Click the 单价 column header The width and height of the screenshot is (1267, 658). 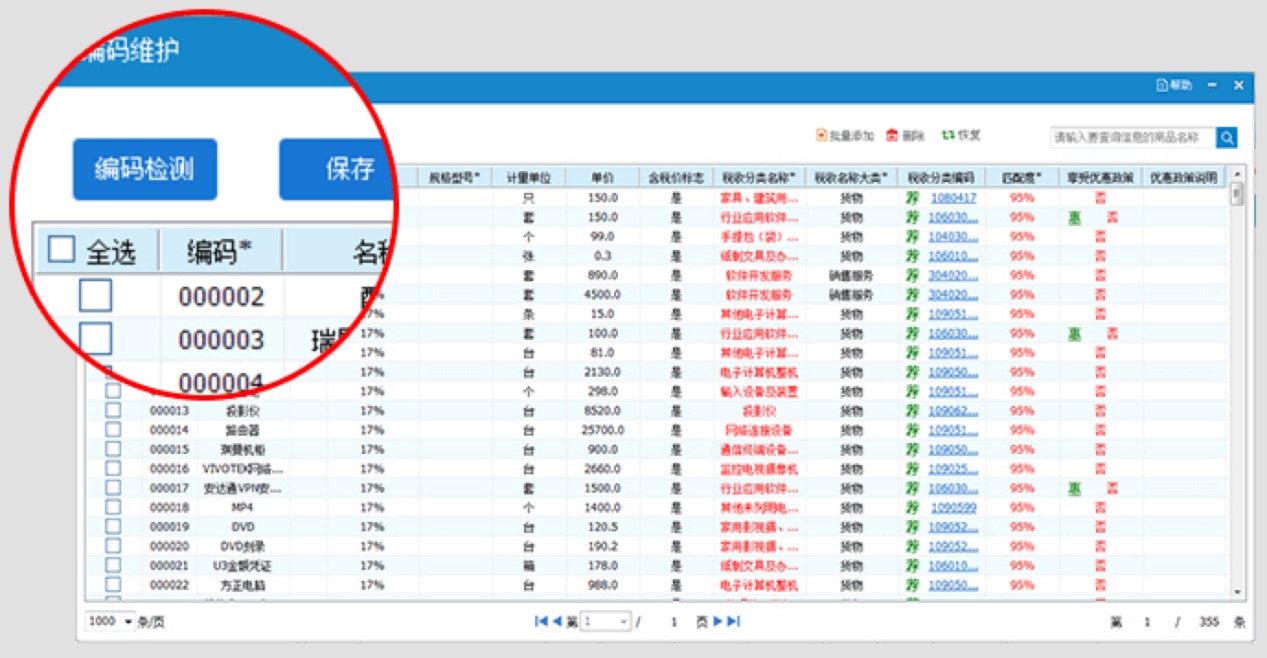(x=602, y=177)
